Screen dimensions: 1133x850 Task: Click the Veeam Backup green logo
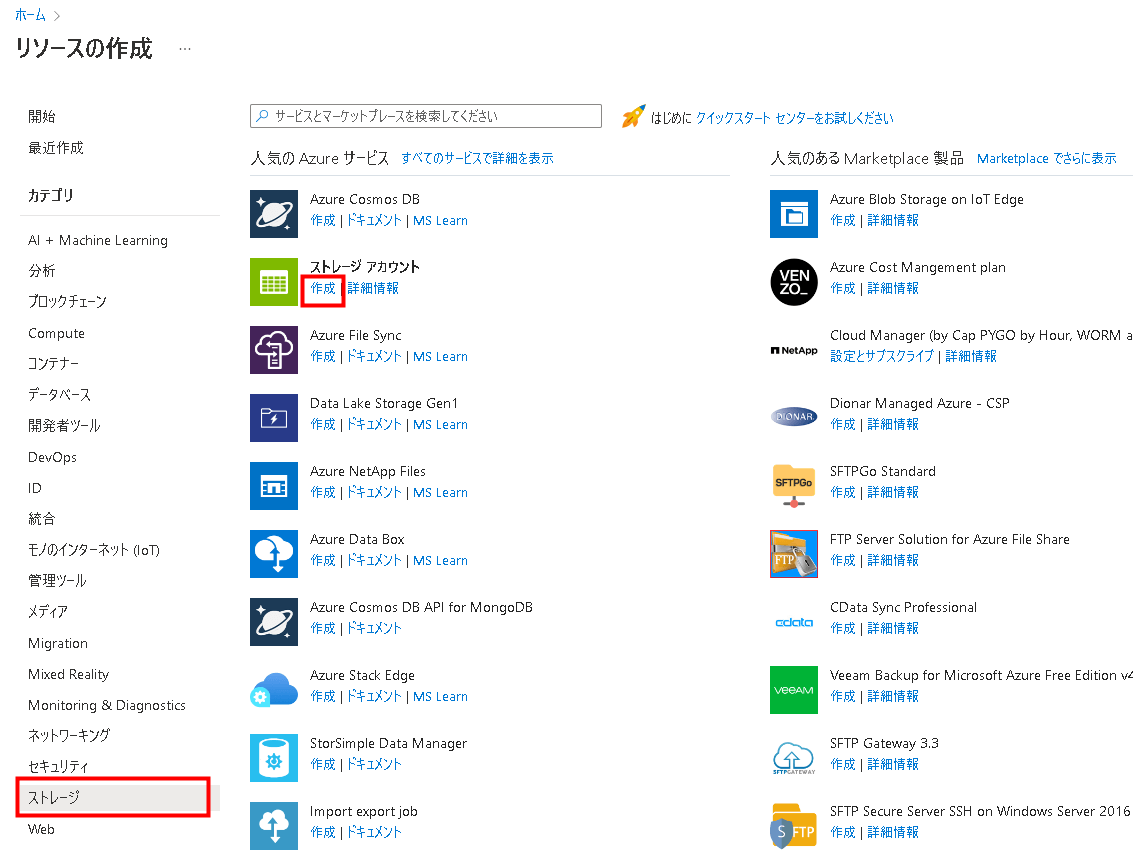point(793,690)
